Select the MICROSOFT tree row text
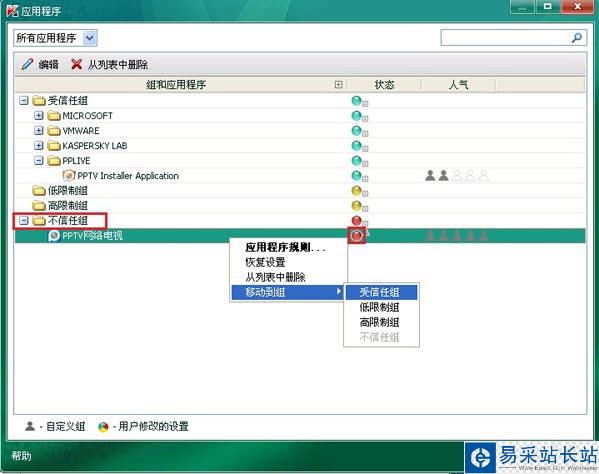 [x=87, y=116]
